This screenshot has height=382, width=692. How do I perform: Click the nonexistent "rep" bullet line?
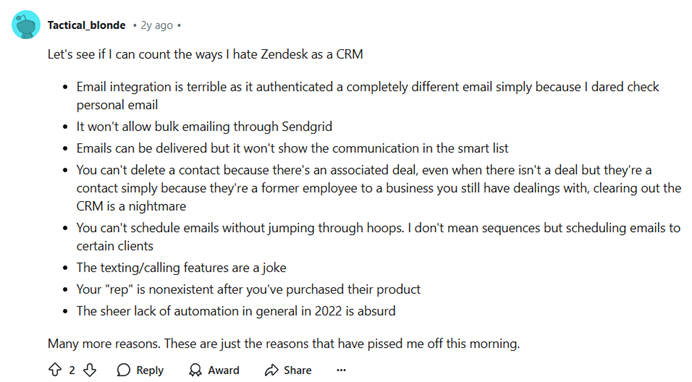click(x=248, y=289)
